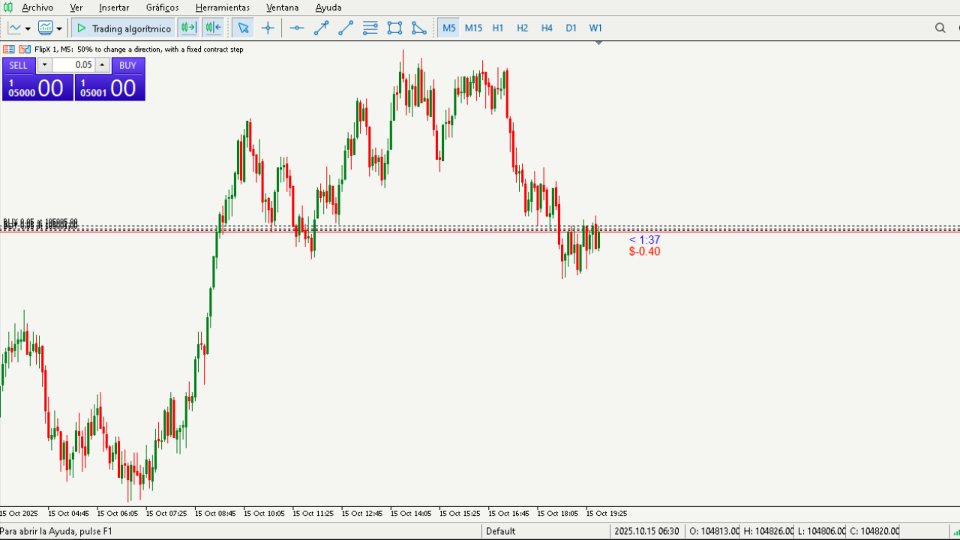Switch to the H4 timeframe

[547, 28]
